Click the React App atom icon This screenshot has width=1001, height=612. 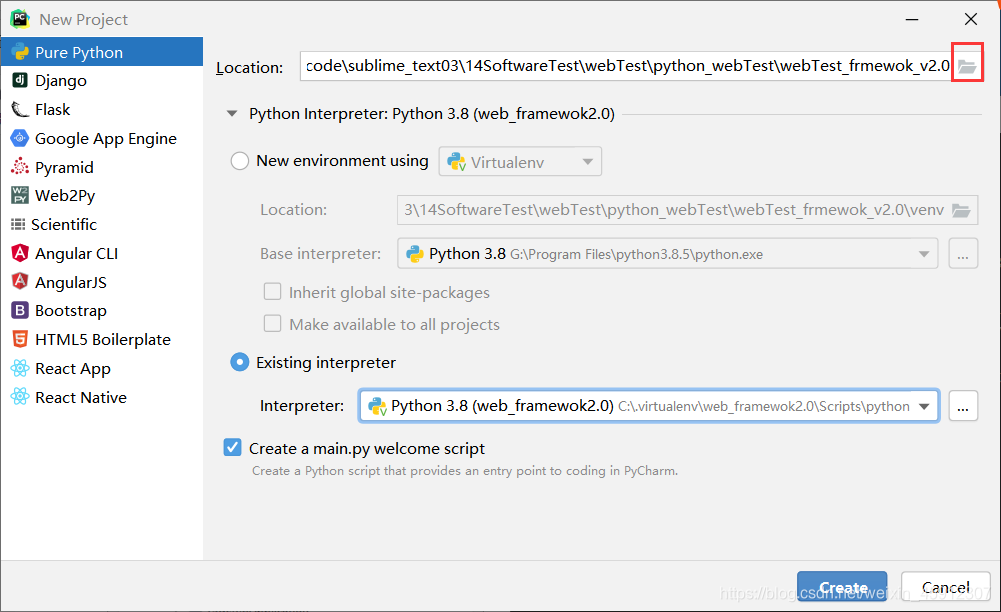click(x=20, y=368)
